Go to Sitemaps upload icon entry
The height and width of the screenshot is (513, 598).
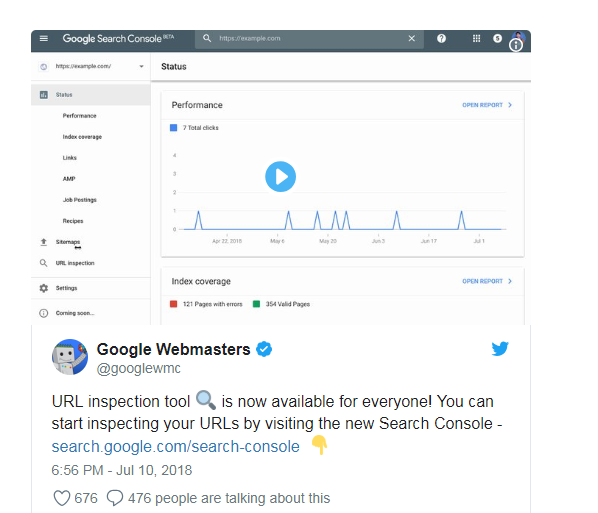pyautogui.click(x=43, y=242)
